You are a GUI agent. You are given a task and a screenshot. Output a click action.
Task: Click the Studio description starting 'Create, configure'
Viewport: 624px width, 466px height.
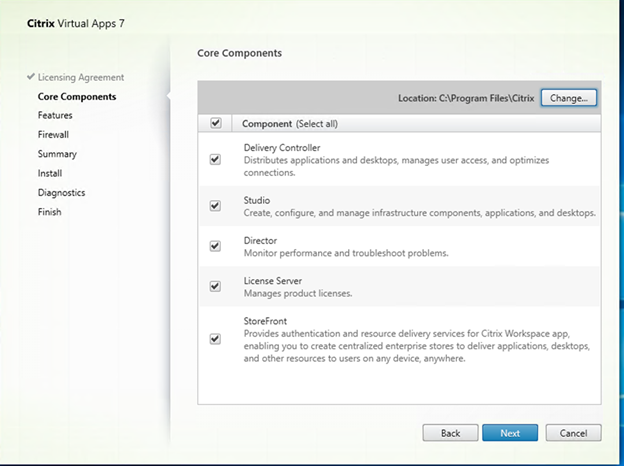[x=419, y=213]
